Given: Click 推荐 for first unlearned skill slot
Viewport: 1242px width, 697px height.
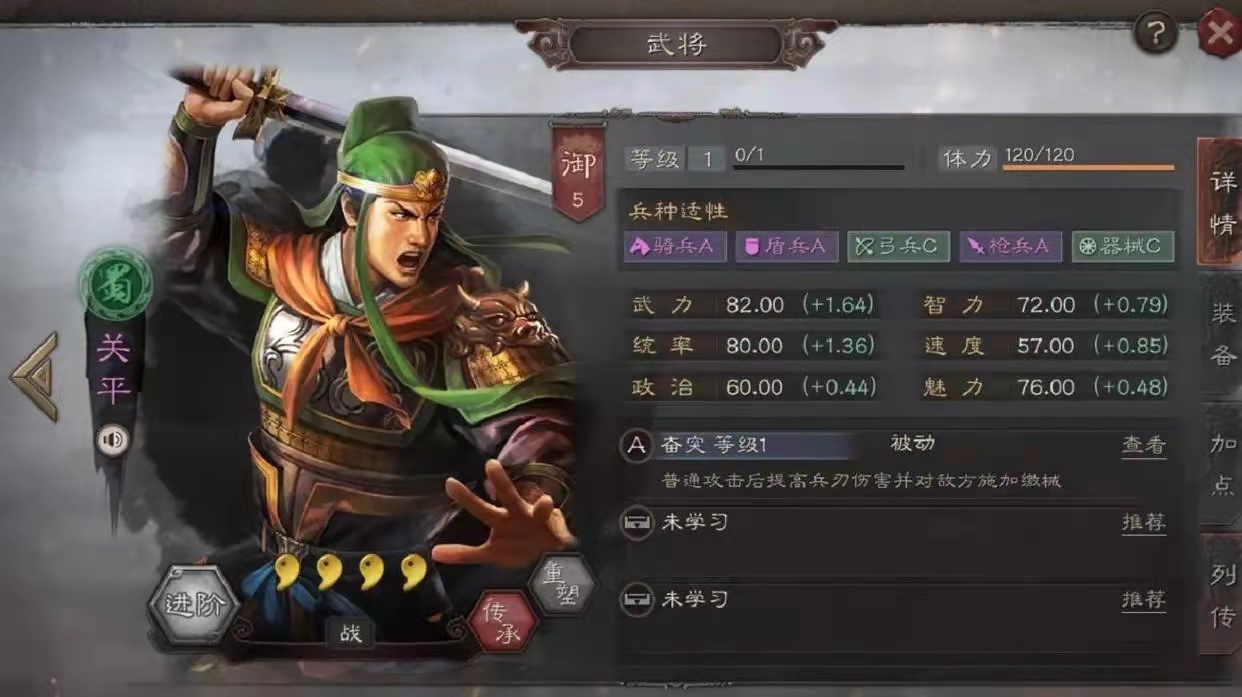Looking at the screenshot, I should point(1144,523).
